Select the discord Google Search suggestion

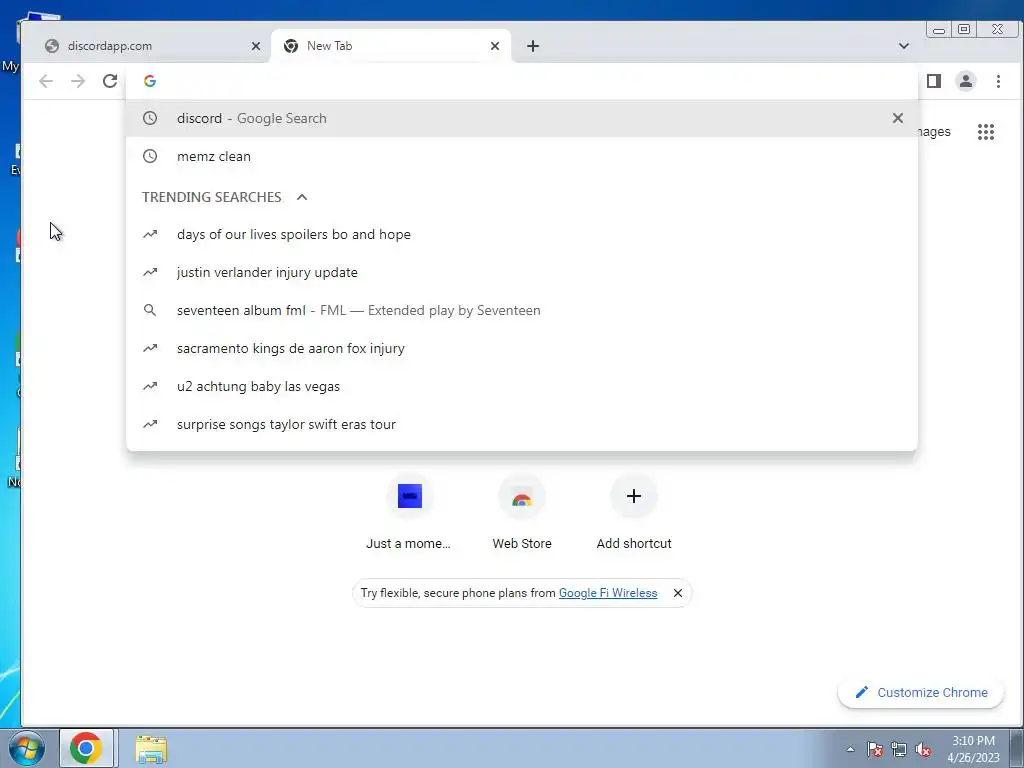[522, 118]
